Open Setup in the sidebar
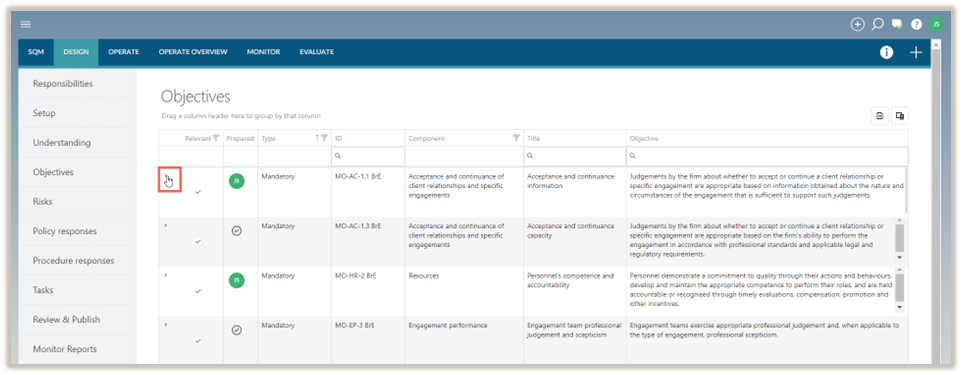This screenshot has width=962, height=375. pos(44,113)
